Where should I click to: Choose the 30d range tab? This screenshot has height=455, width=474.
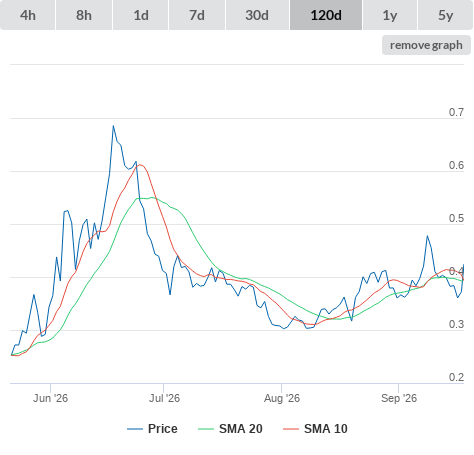point(257,15)
